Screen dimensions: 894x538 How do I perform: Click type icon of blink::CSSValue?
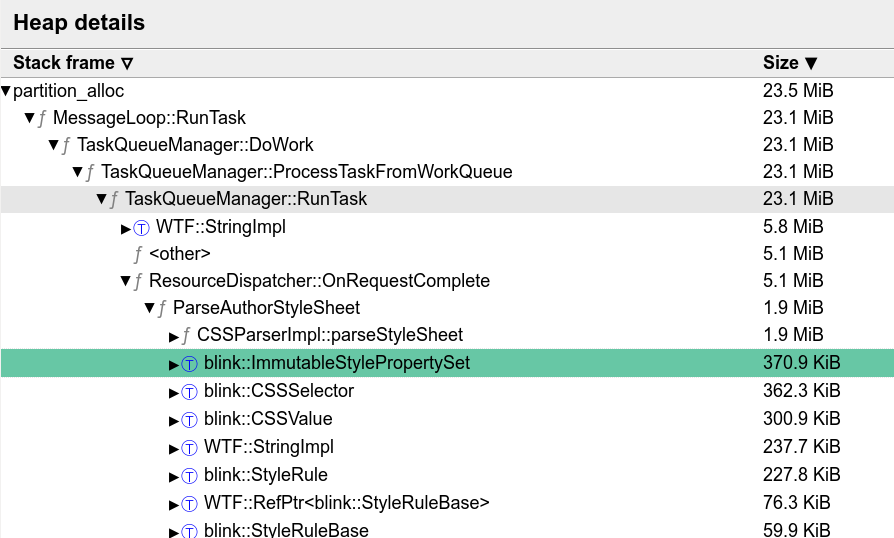189,419
